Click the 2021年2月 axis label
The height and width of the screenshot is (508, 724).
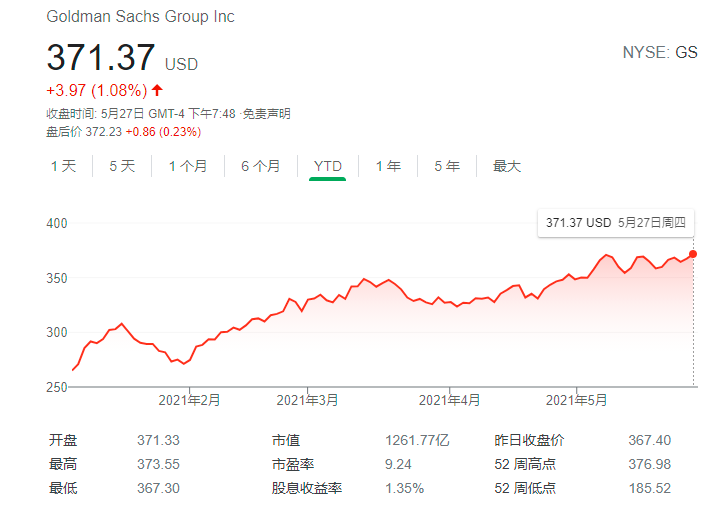click(x=189, y=400)
